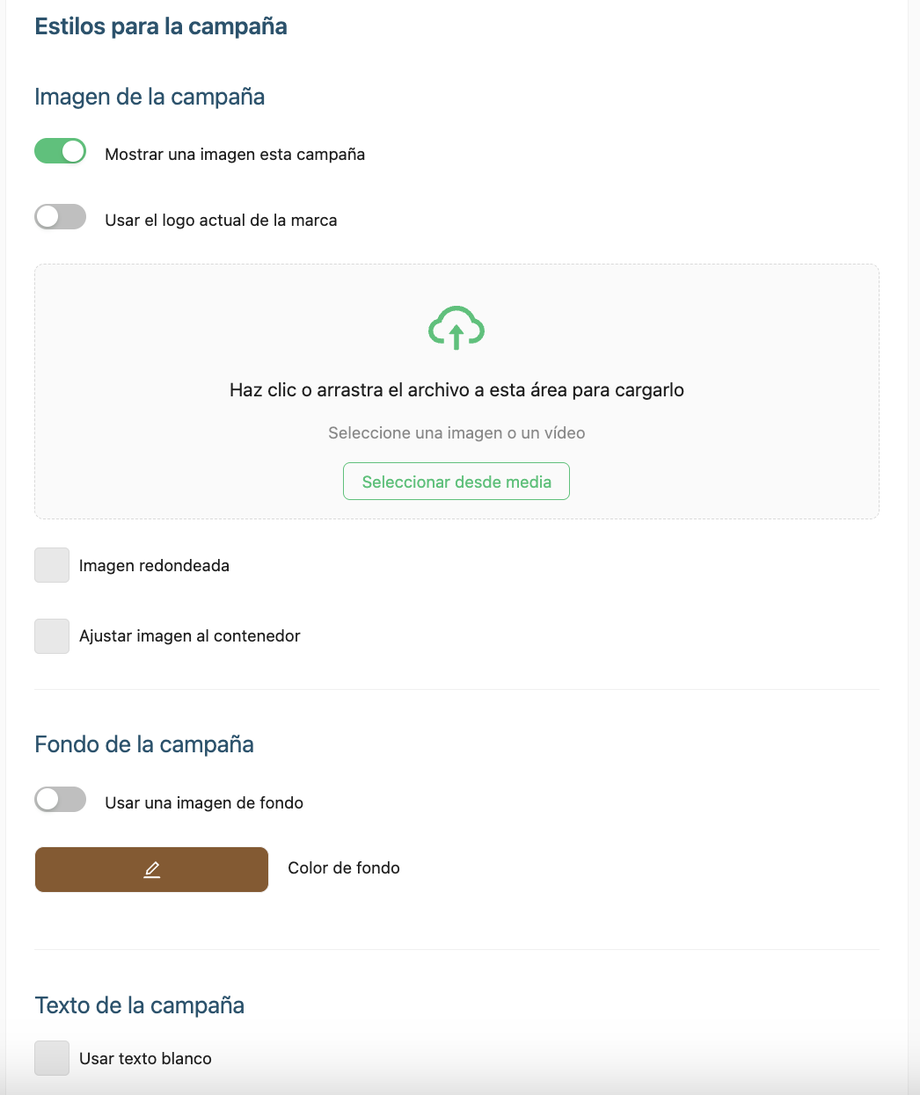The height and width of the screenshot is (1095, 920).
Task: Click the 'Color de fondo' label
Action: point(344,868)
